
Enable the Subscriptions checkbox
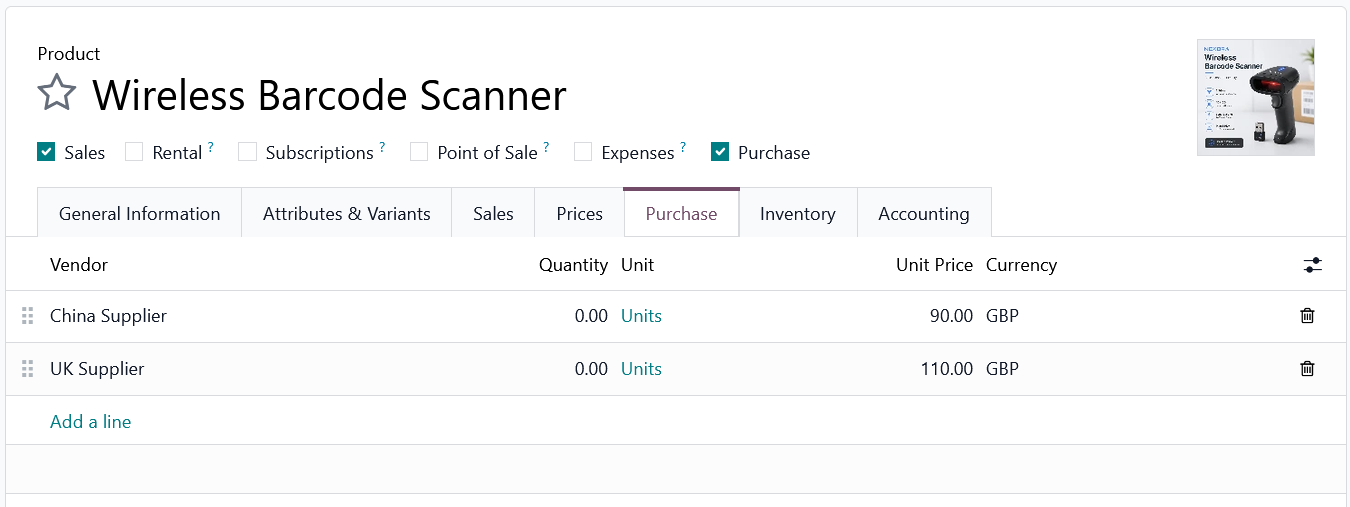pos(247,152)
